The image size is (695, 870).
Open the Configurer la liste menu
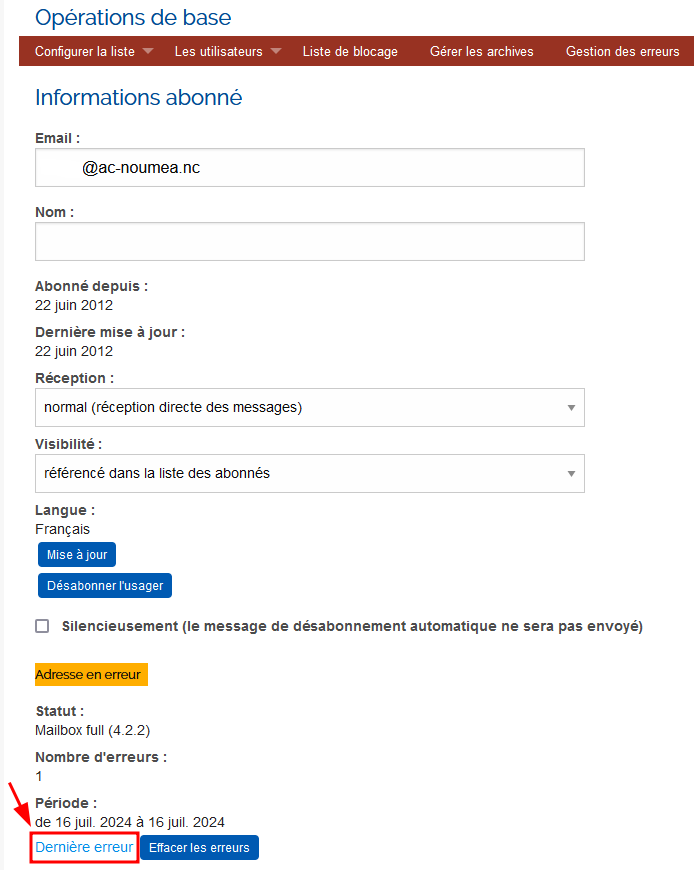pos(85,51)
